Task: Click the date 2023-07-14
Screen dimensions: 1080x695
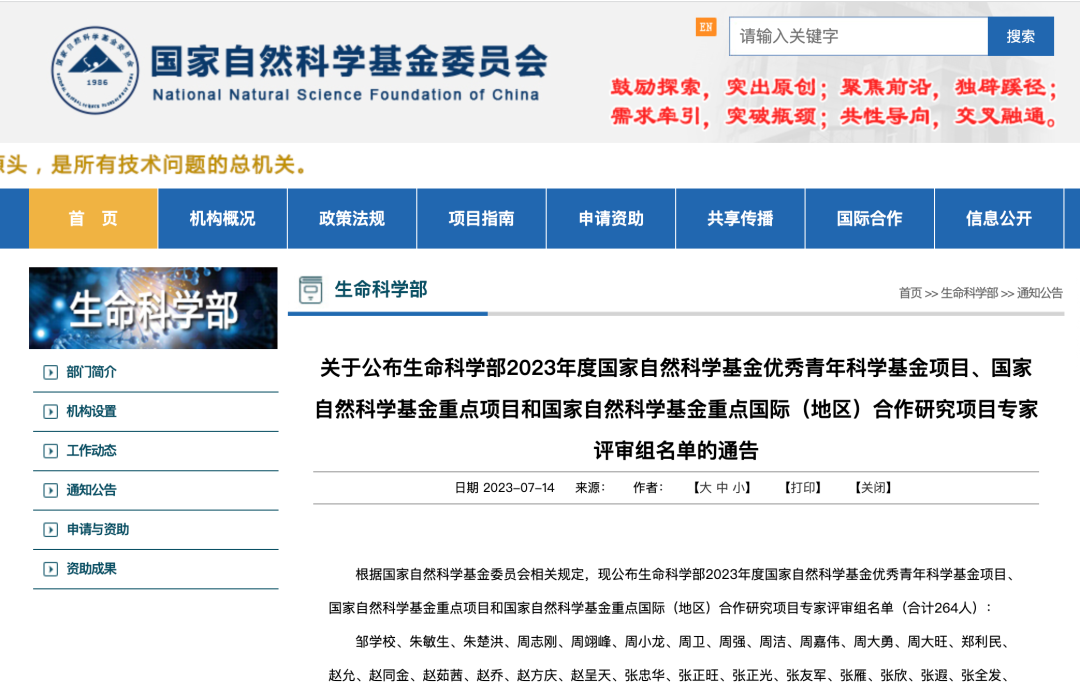Action: [519, 488]
